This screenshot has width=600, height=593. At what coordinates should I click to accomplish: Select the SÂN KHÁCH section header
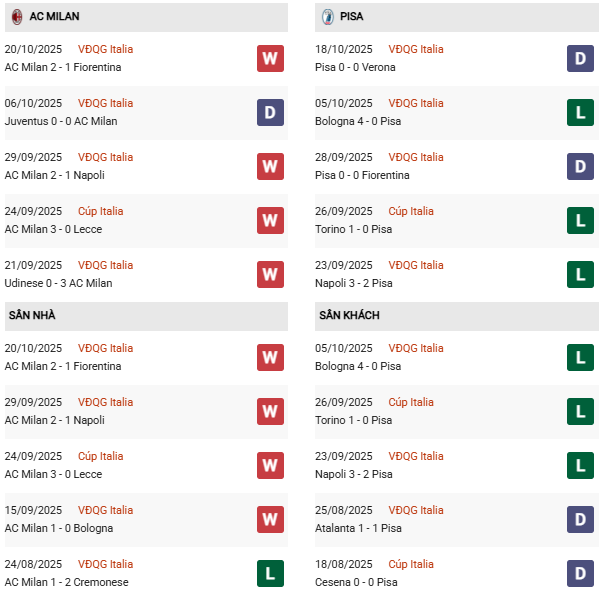click(349, 316)
